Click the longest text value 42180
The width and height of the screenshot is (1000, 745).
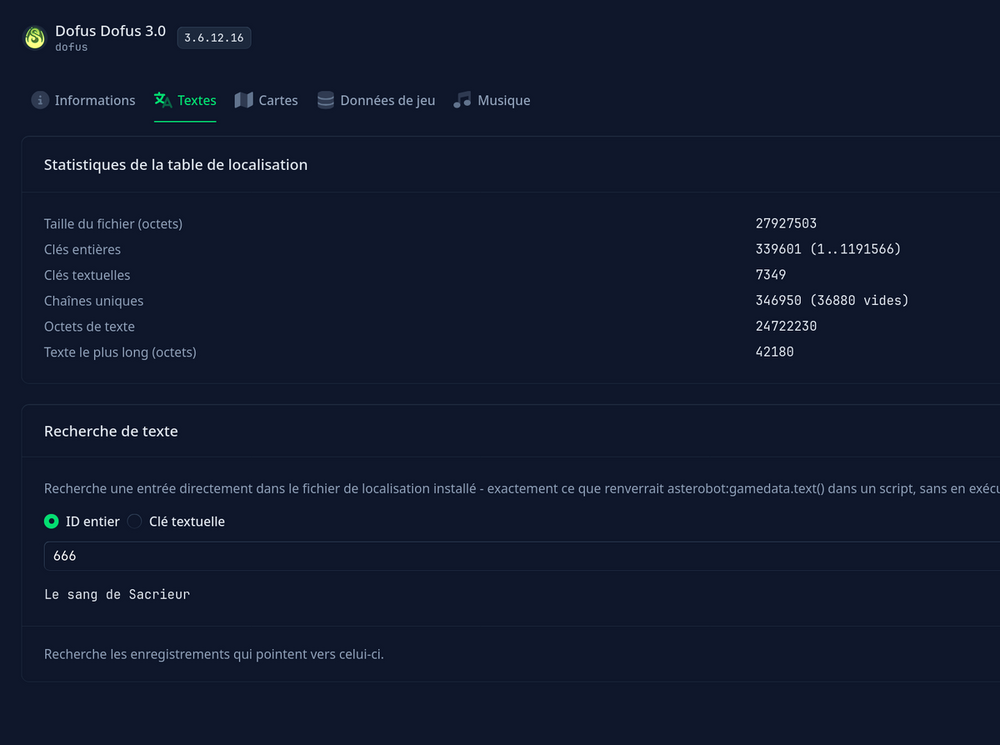[x=775, y=352]
